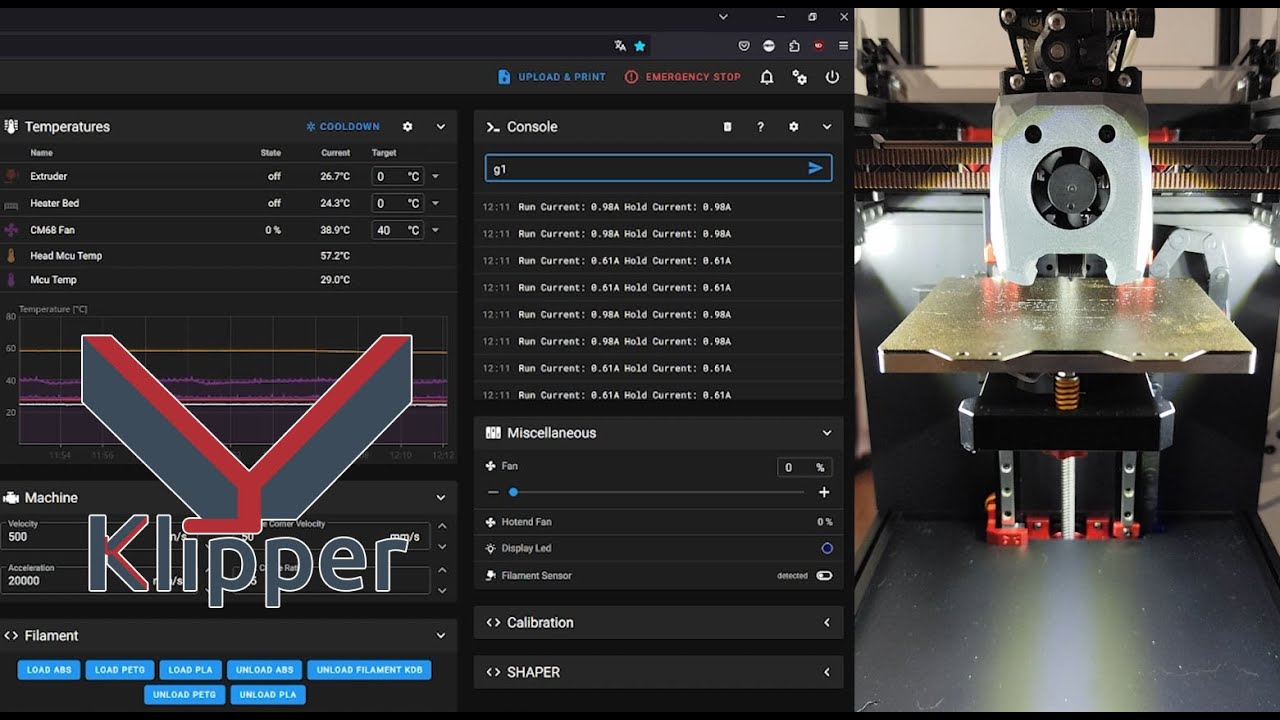
Task: Click Unload Filament KDB macro
Action: click(369, 670)
